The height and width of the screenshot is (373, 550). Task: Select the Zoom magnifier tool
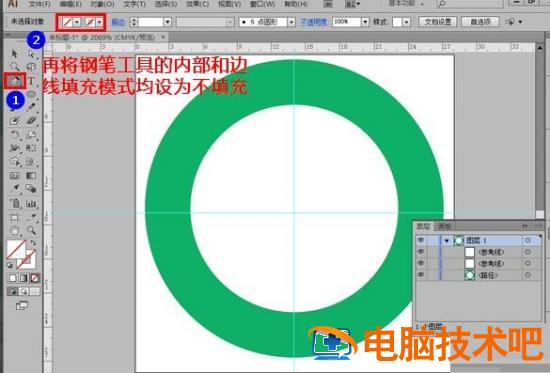pos(31,230)
